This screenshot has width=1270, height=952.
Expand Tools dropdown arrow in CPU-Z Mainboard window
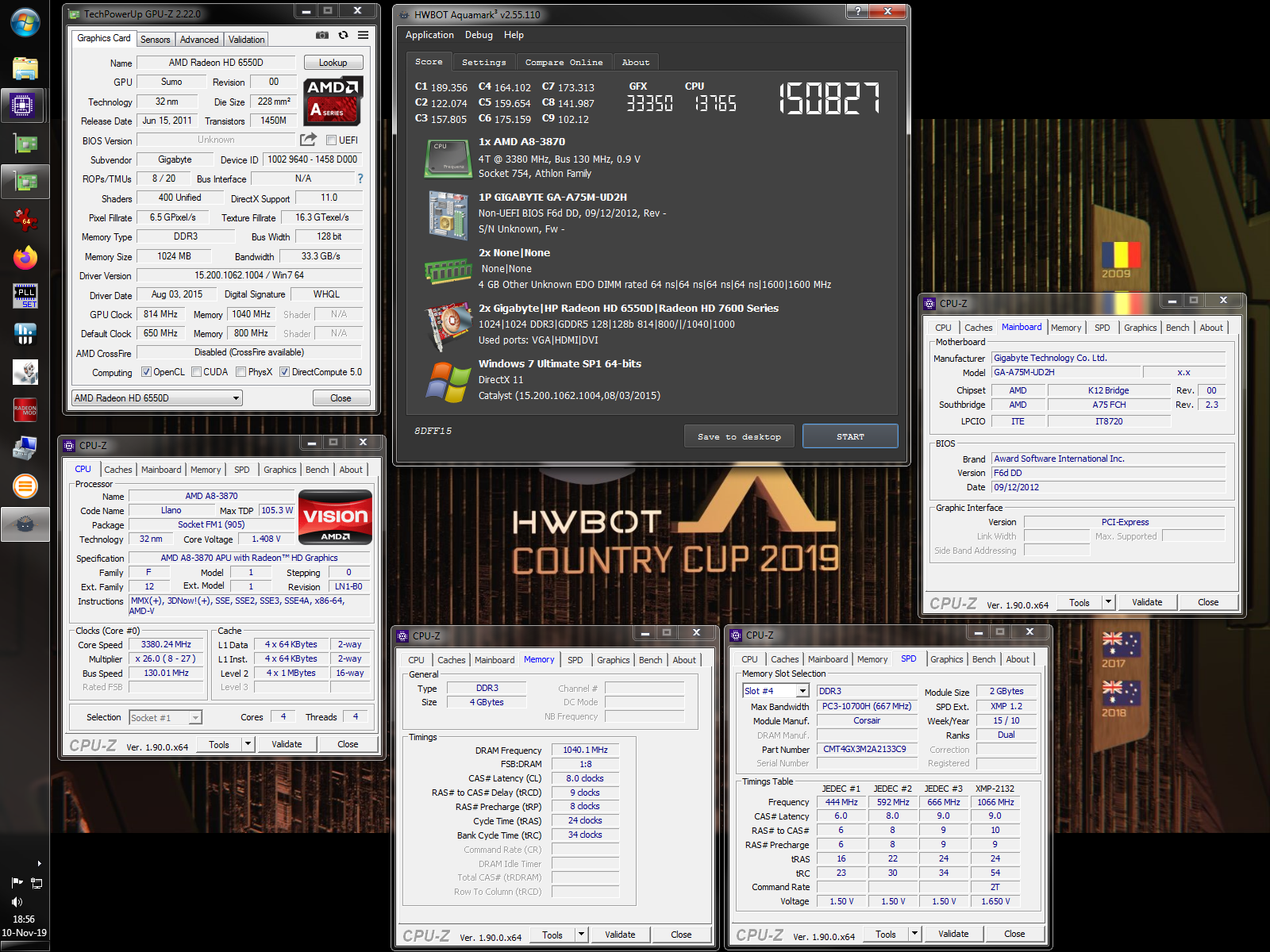(x=1108, y=602)
